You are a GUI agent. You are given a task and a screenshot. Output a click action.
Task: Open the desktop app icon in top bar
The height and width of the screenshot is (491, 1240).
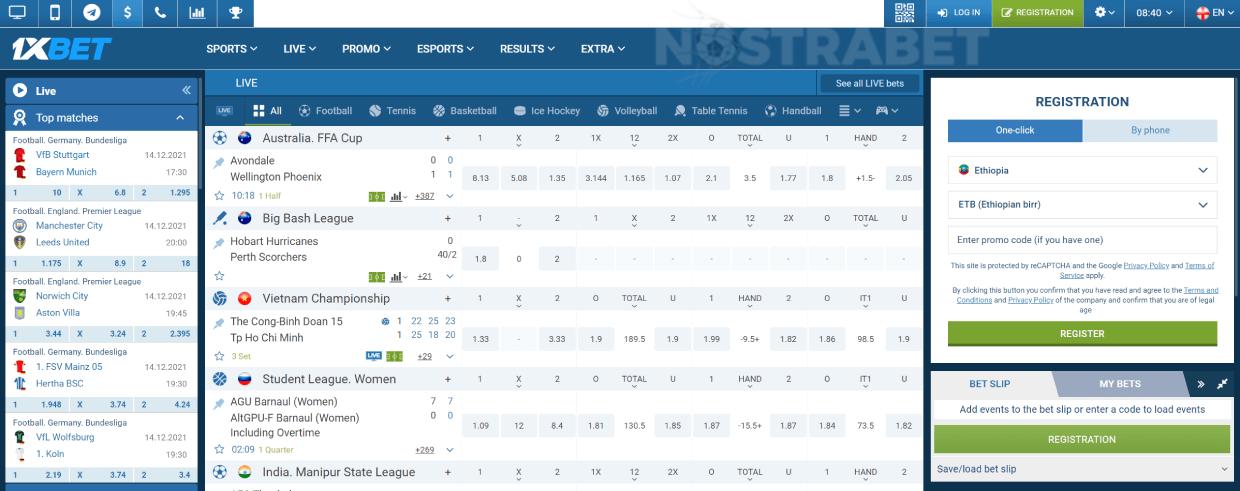tap(17, 13)
